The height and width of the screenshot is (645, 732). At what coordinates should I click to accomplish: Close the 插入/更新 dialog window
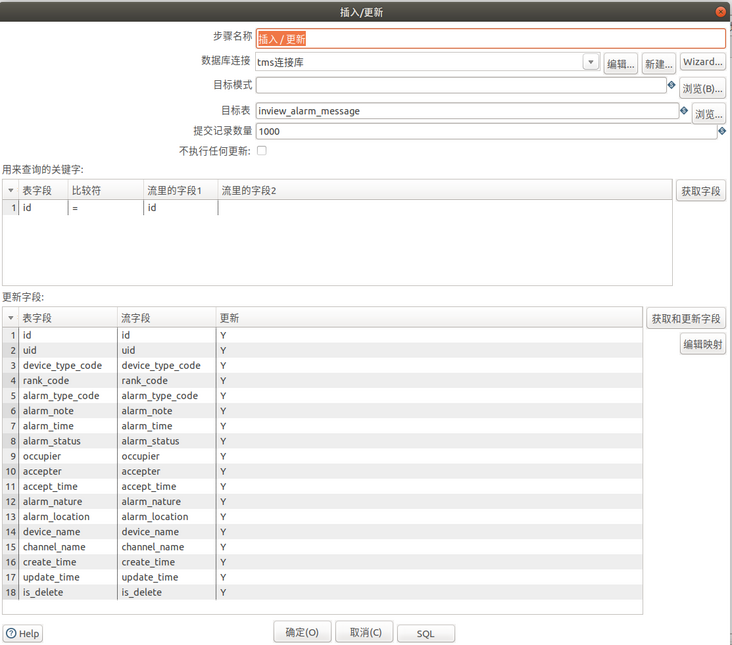[720, 12]
